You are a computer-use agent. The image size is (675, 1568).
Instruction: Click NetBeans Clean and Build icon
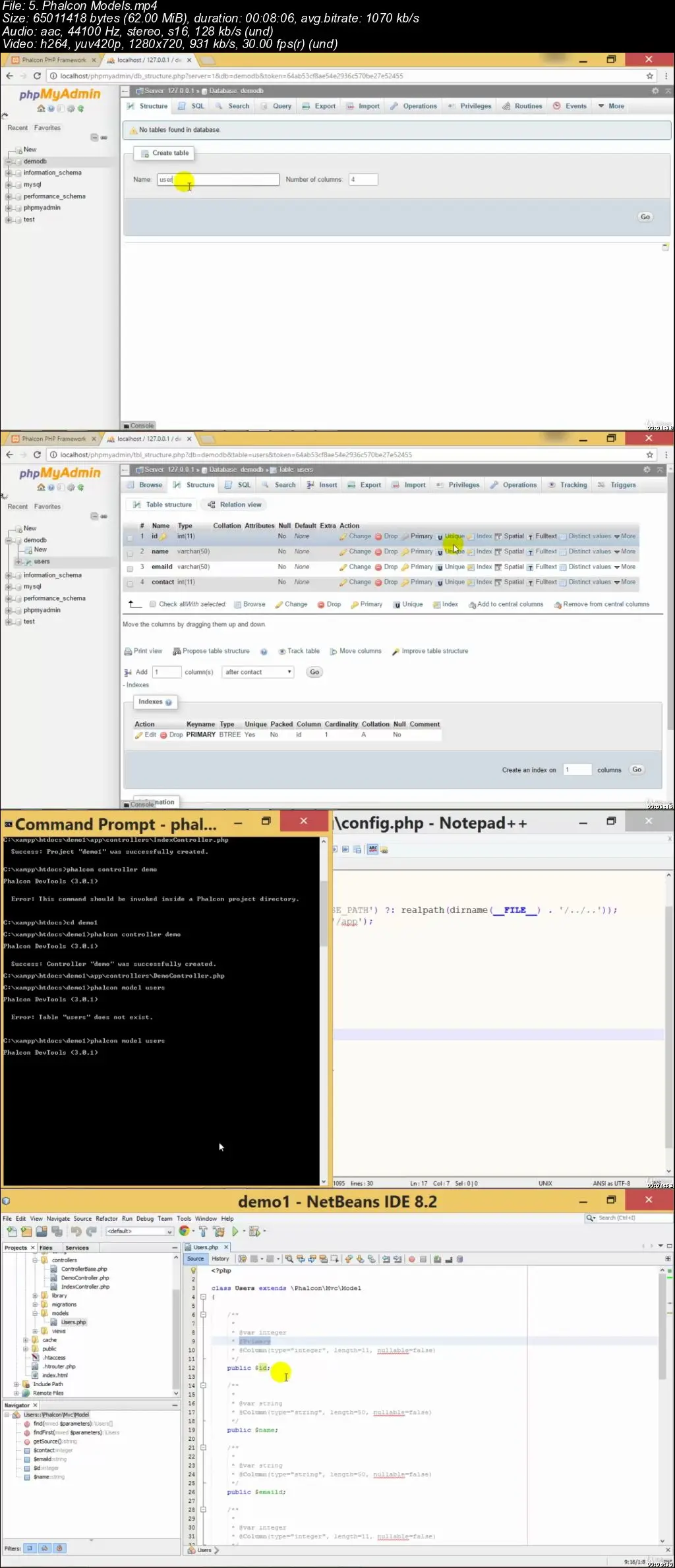click(219, 1231)
